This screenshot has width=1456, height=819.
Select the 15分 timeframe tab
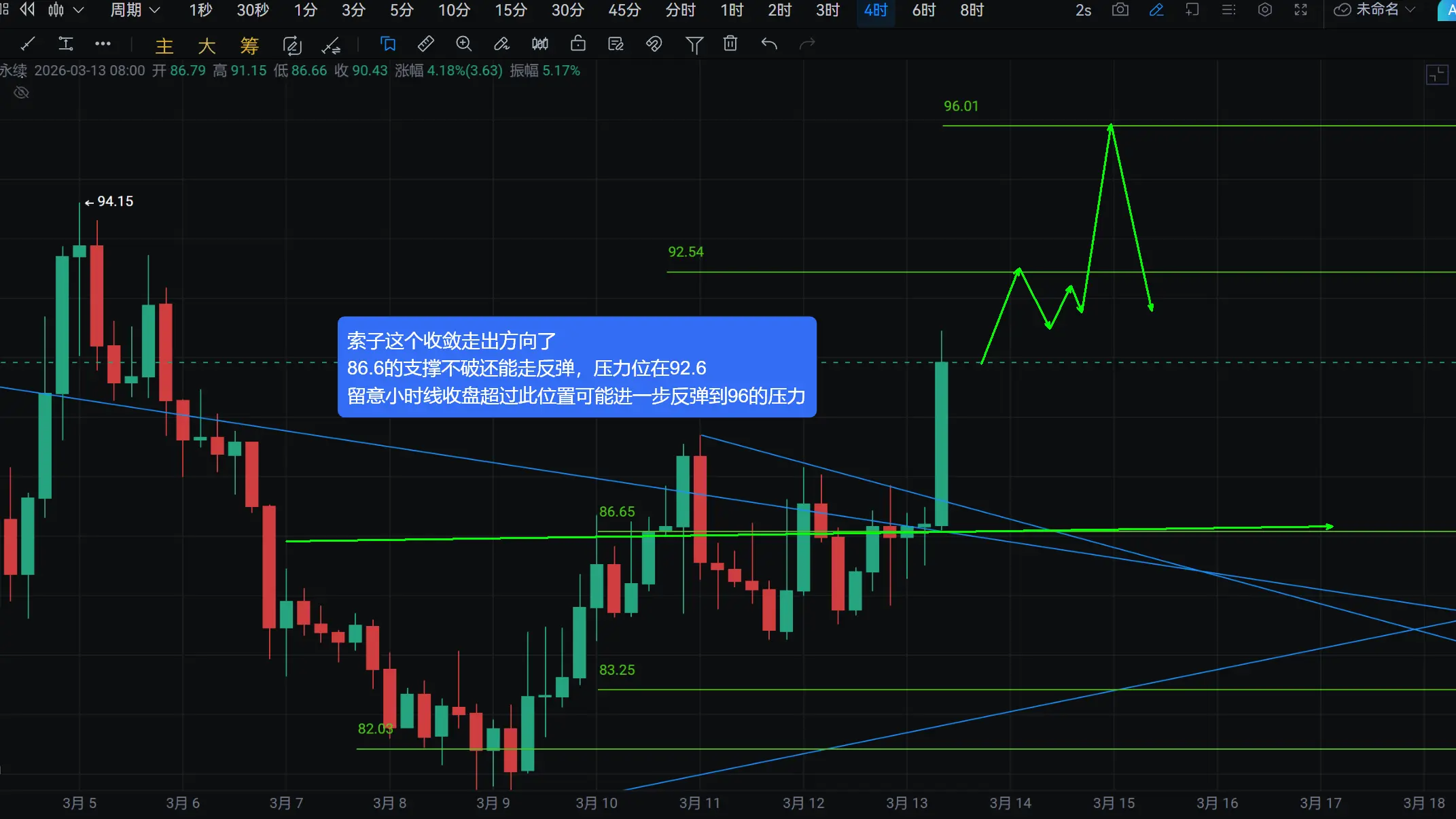510,10
